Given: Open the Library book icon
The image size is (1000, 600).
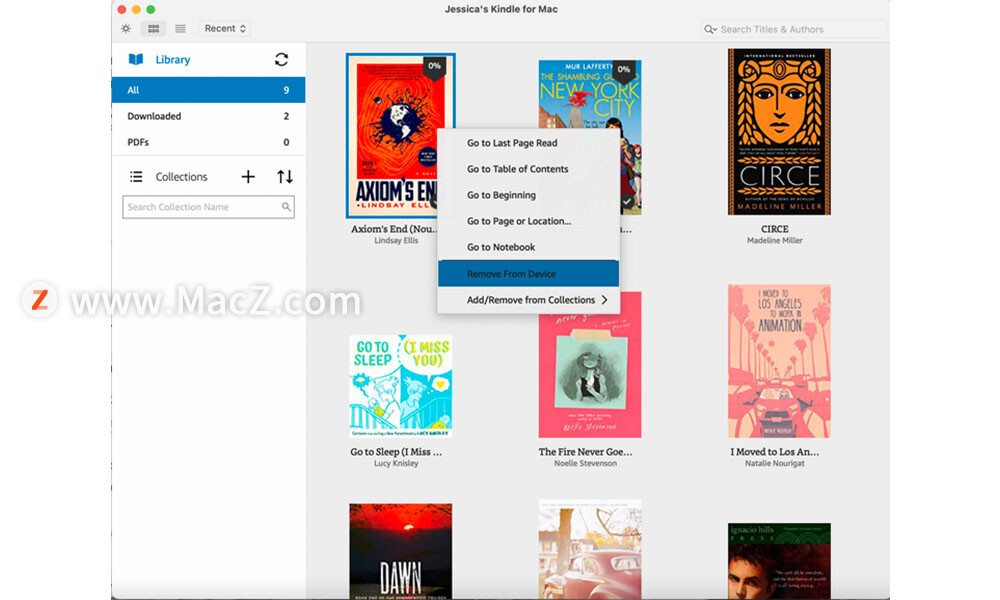Looking at the screenshot, I should 136,59.
